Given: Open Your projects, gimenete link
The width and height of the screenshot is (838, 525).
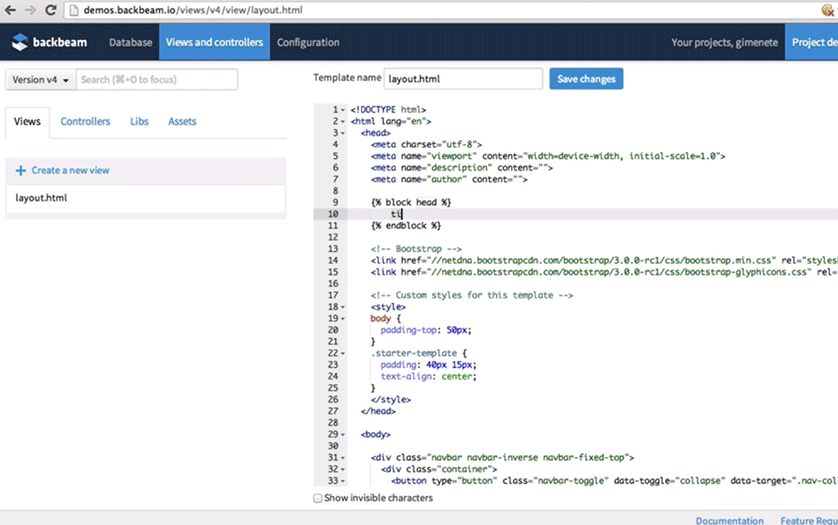Looking at the screenshot, I should (x=724, y=42).
